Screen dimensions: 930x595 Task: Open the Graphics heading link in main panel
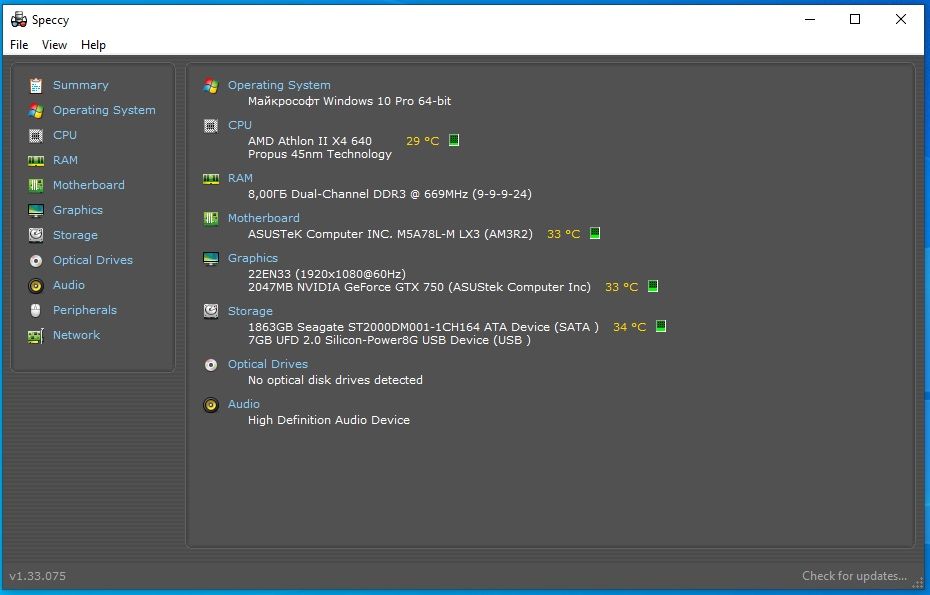253,257
